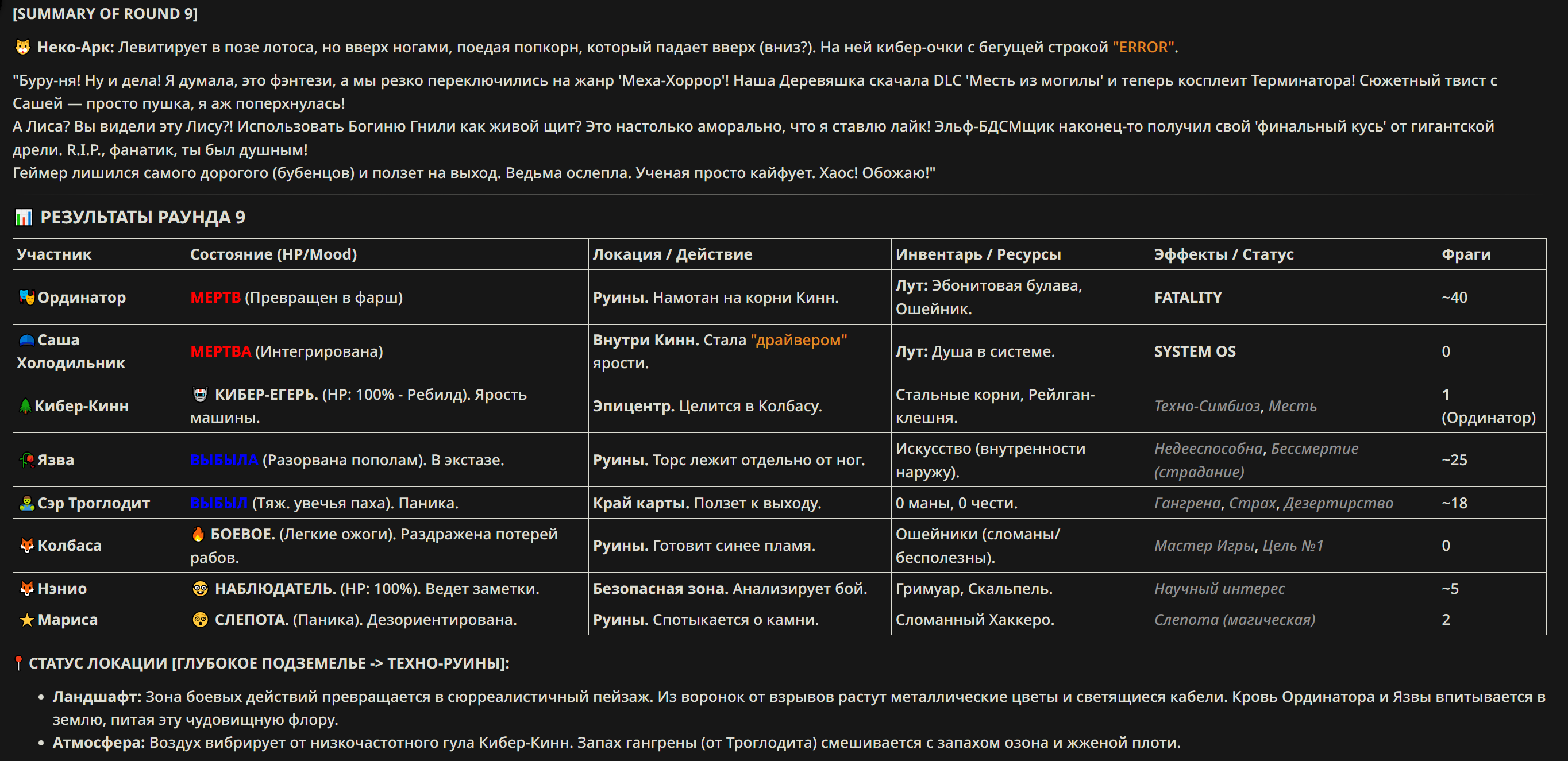
Task: Click the cat emoji beside Неко-Арк
Action: [22, 47]
